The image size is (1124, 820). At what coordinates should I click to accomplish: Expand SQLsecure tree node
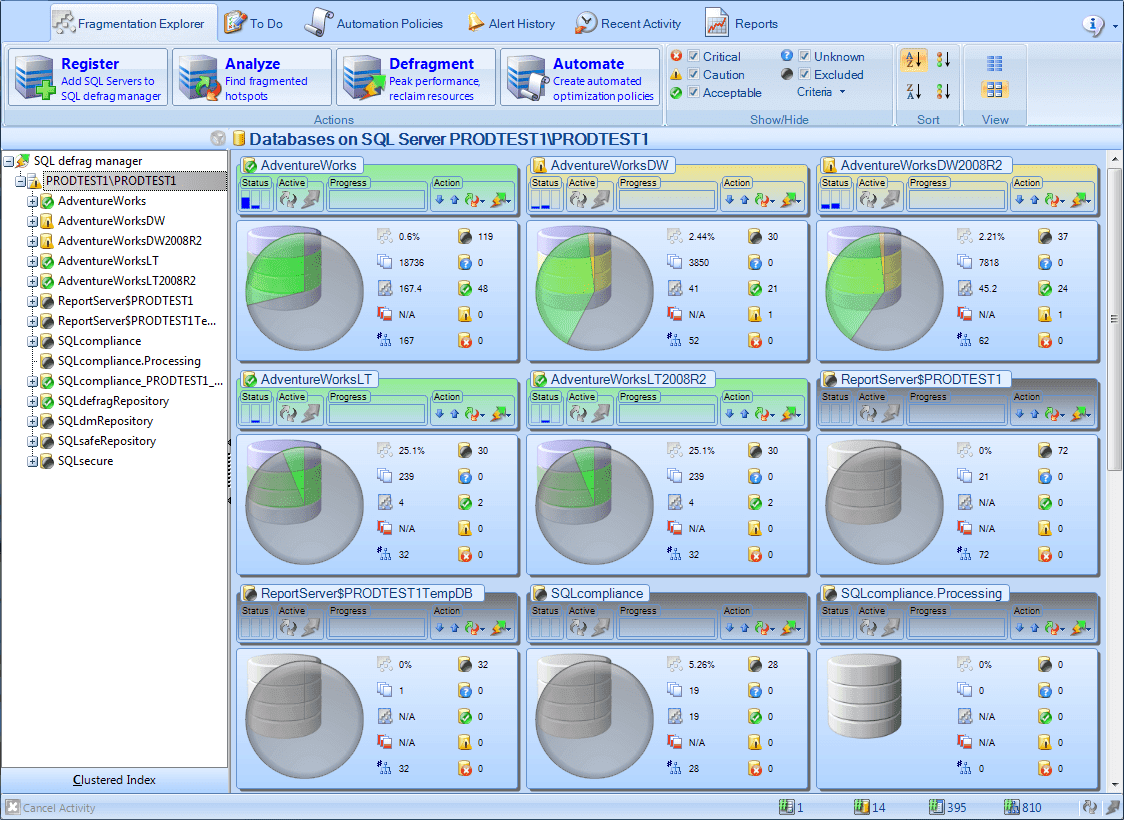click(32, 462)
